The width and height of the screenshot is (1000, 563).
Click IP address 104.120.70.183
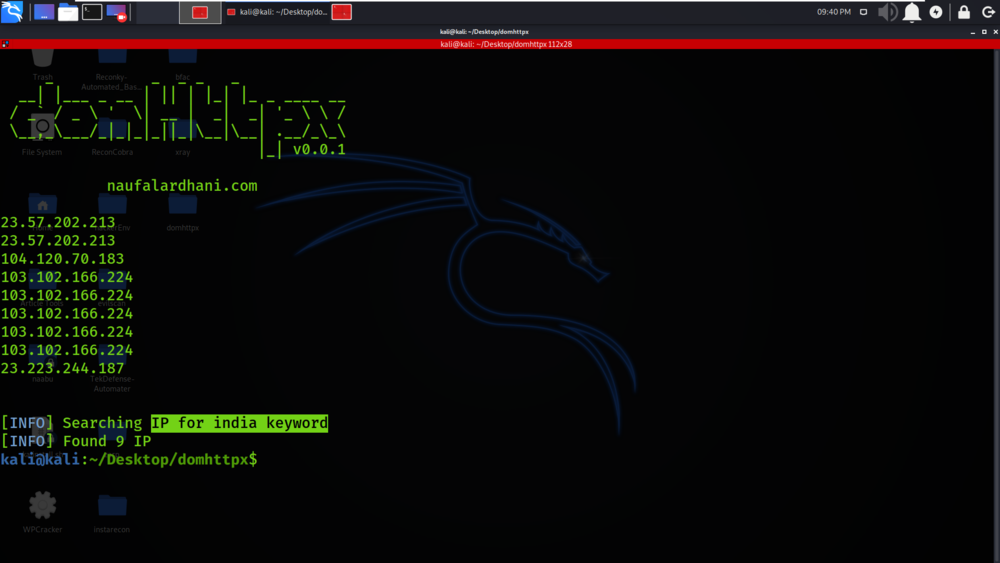tap(62, 259)
